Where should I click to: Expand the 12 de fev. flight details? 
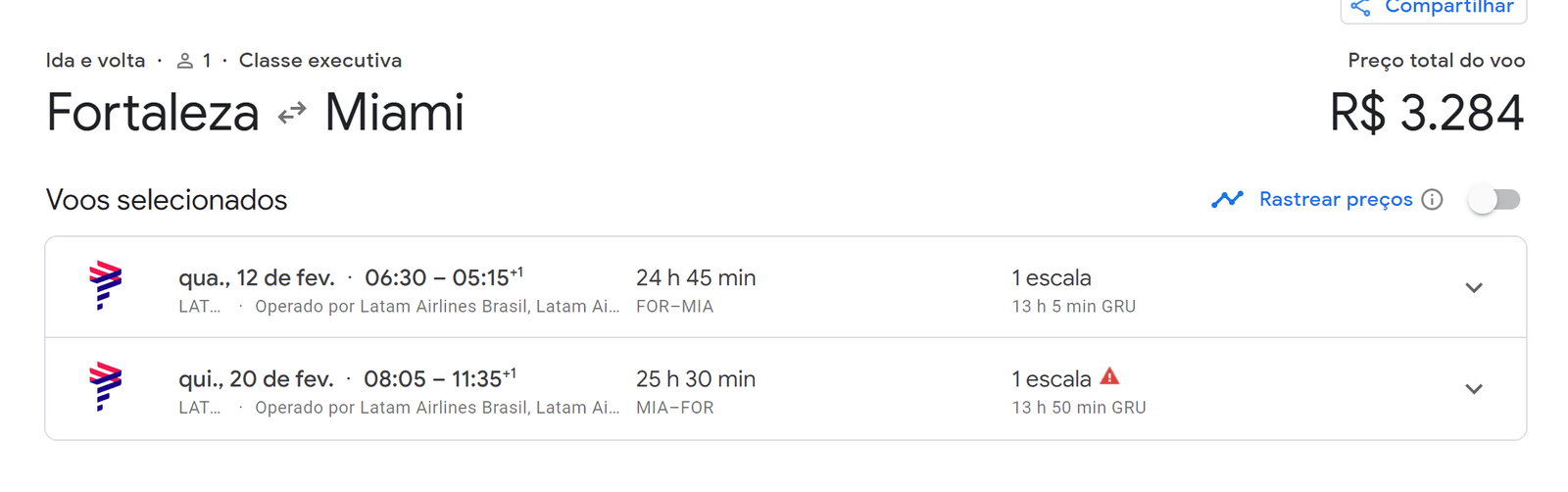pos(1473,288)
